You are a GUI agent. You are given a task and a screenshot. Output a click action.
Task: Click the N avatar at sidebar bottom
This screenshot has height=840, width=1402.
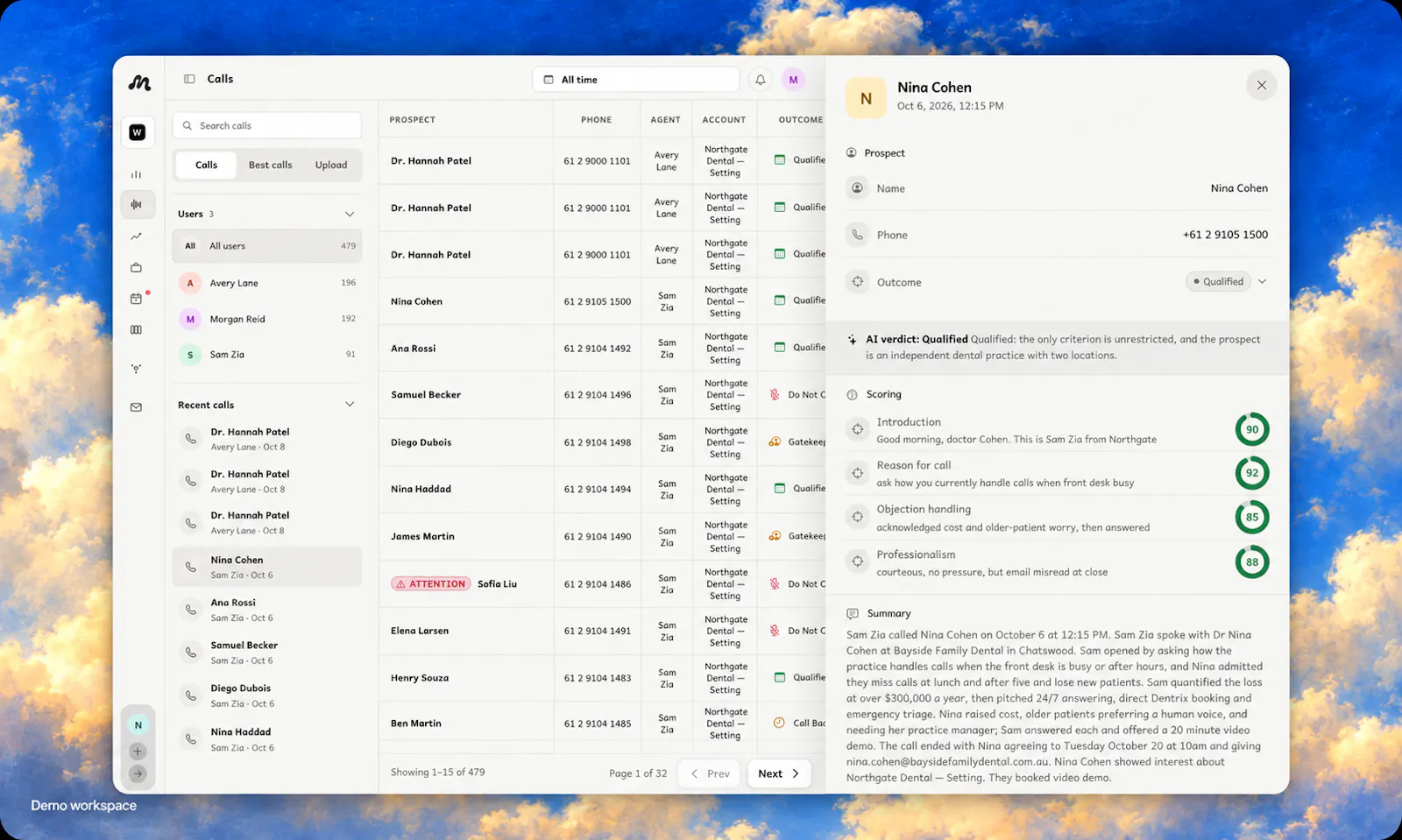[138, 725]
